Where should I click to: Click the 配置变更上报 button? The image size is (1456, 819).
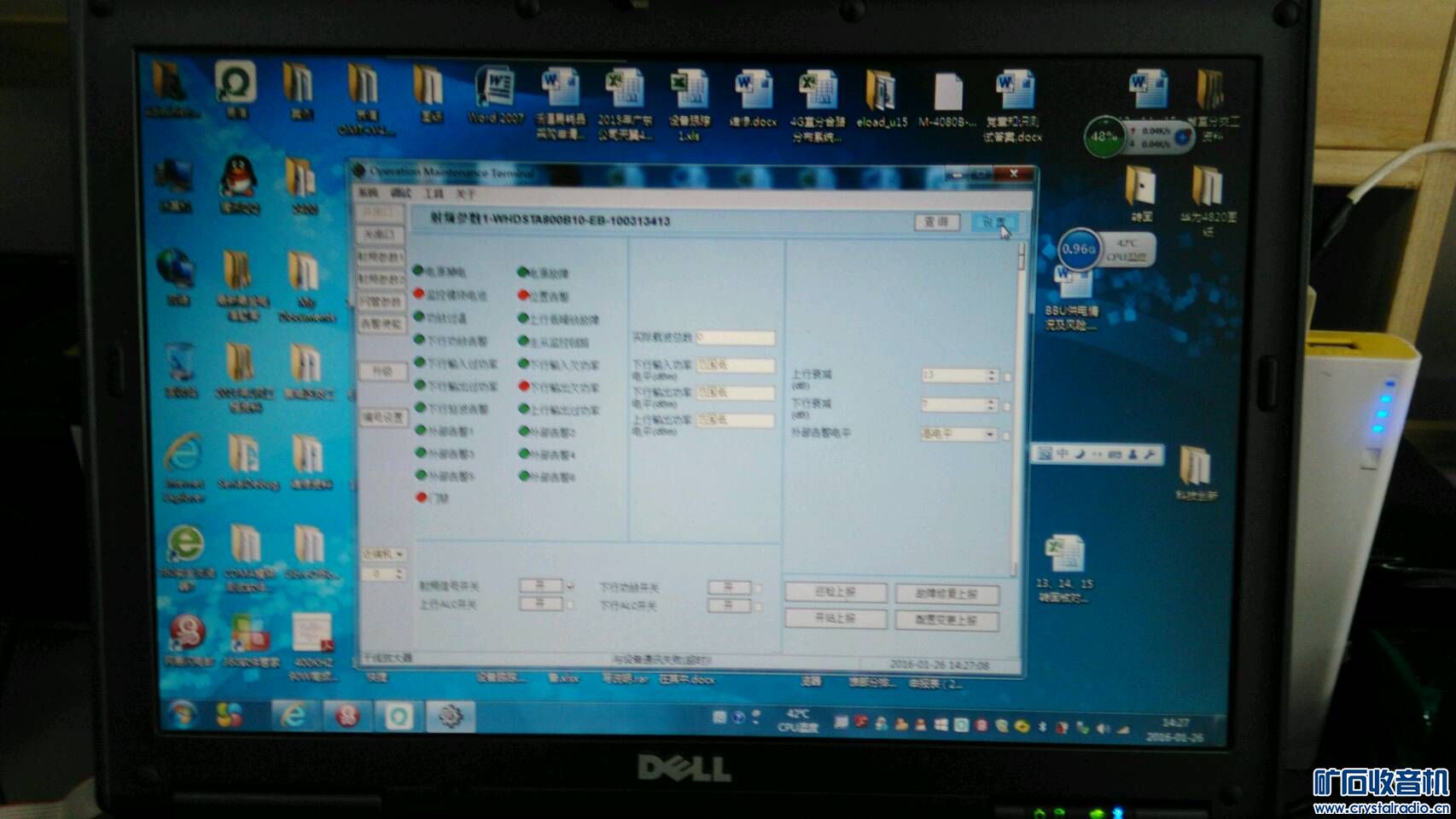[x=946, y=620]
